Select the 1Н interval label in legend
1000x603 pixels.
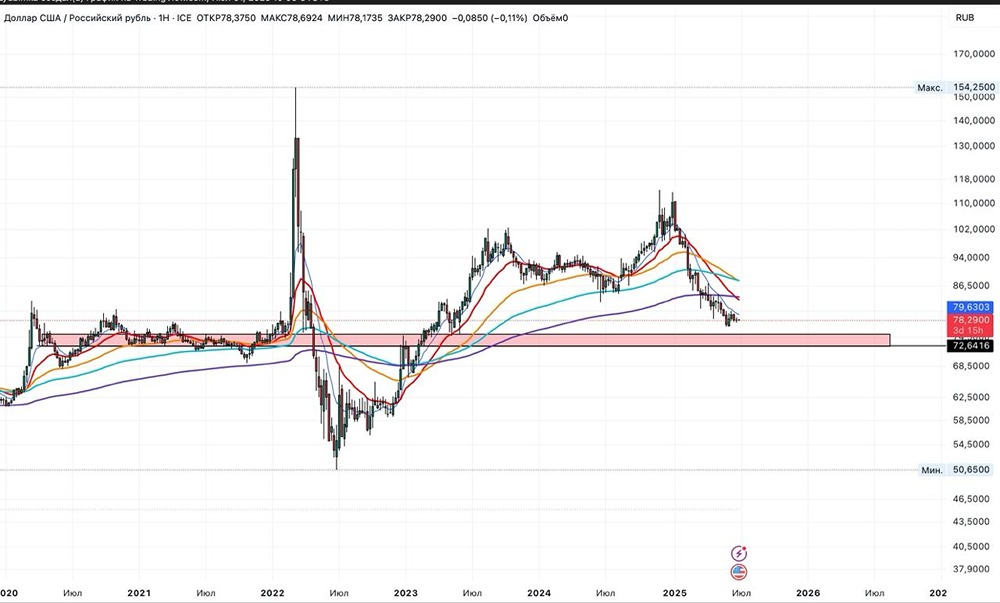point(164,18)
